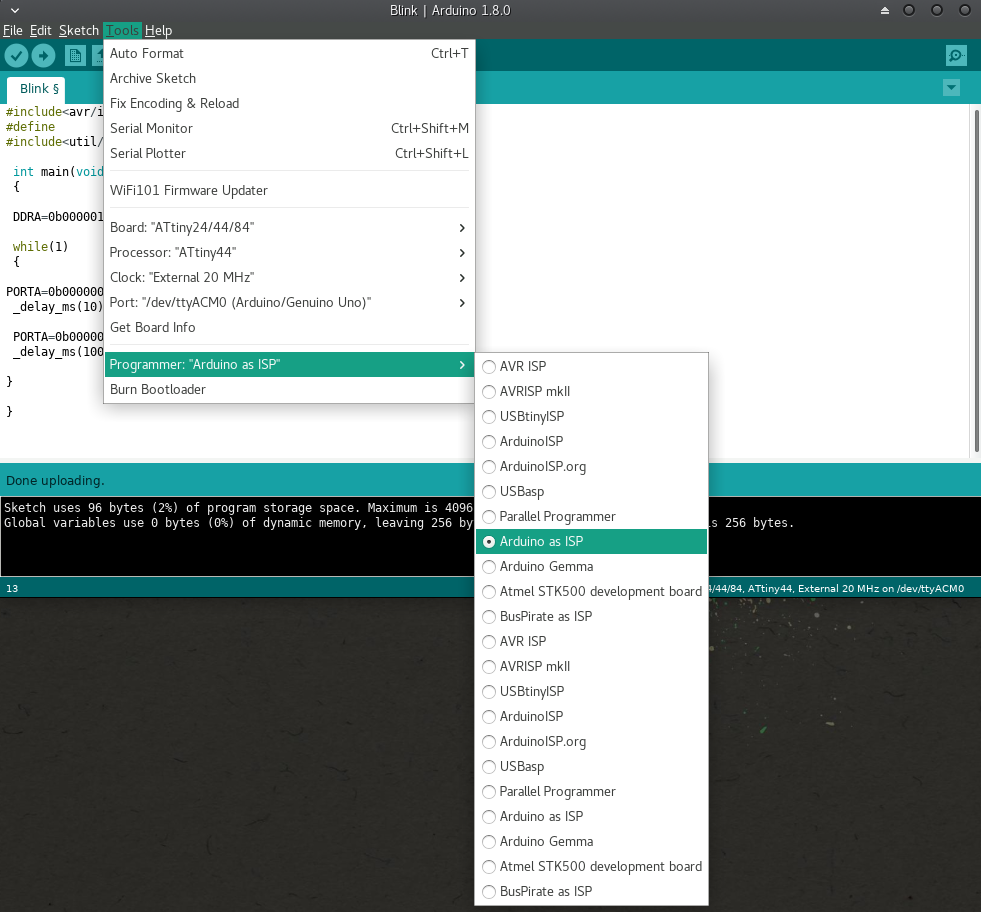Expand the Clock External 20 MHz submenu
The height and width of the screenshot is (912, 981).
click(x=289, y=277)
